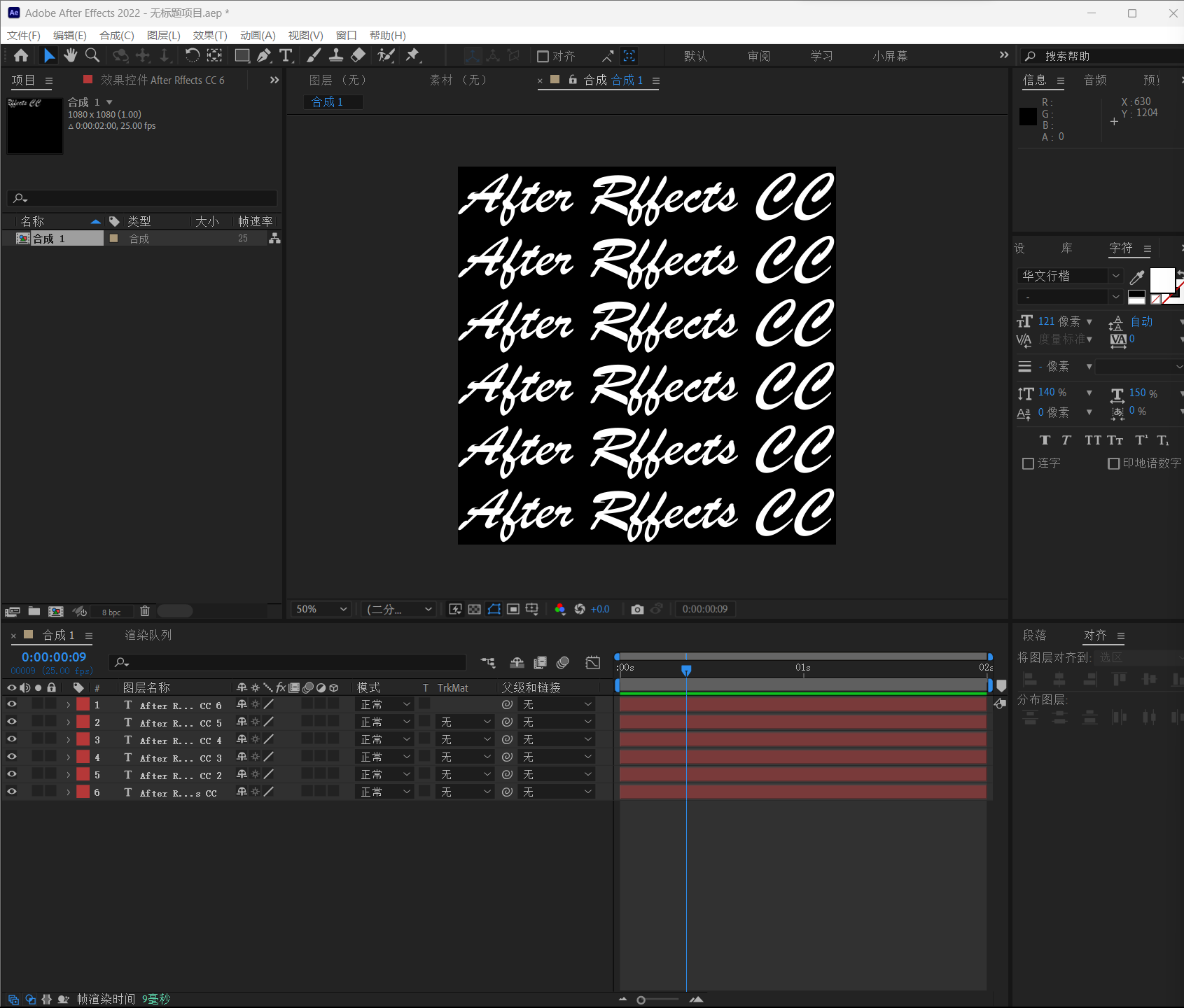Create a new folder in Project panel
The height and width of the screenshot is (1008, 1184).
pos(34,611)
